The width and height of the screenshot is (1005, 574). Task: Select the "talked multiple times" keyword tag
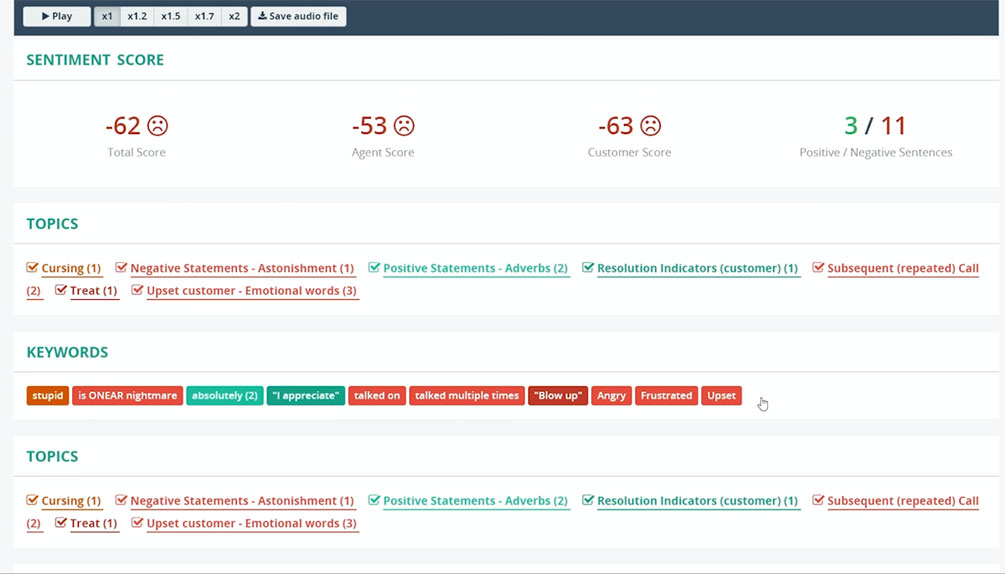[x=467, y=396]
